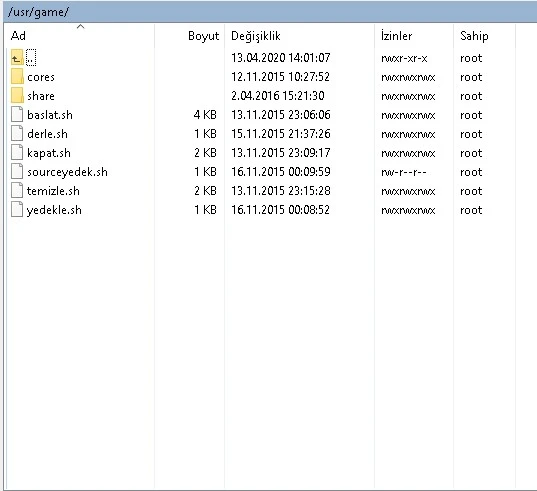Click the yedekle.sh file icon
The height and width of the screenshot is (491, 537).
[17, 210]
